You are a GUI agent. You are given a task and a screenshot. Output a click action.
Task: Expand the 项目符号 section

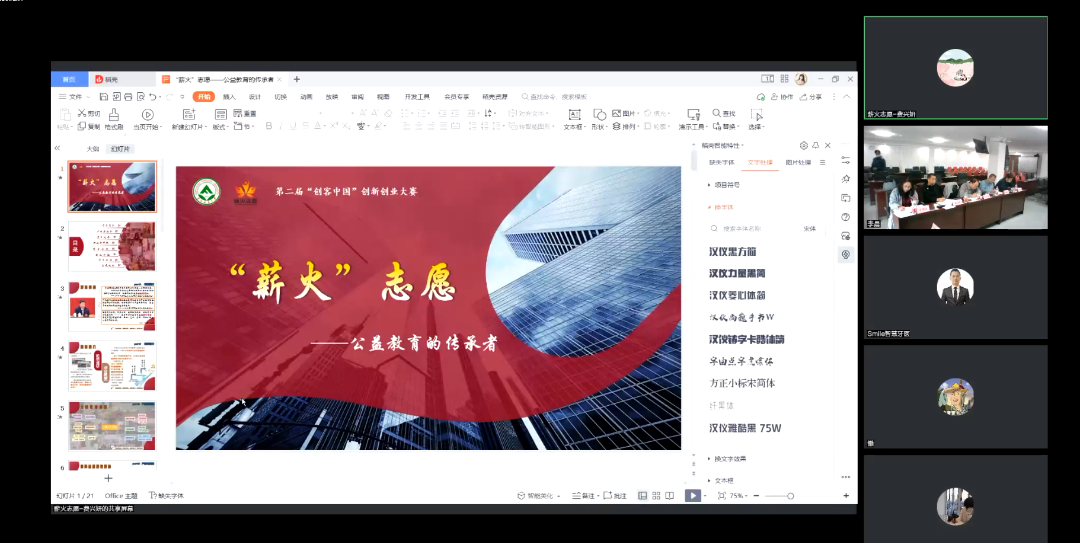coord(724,185)
